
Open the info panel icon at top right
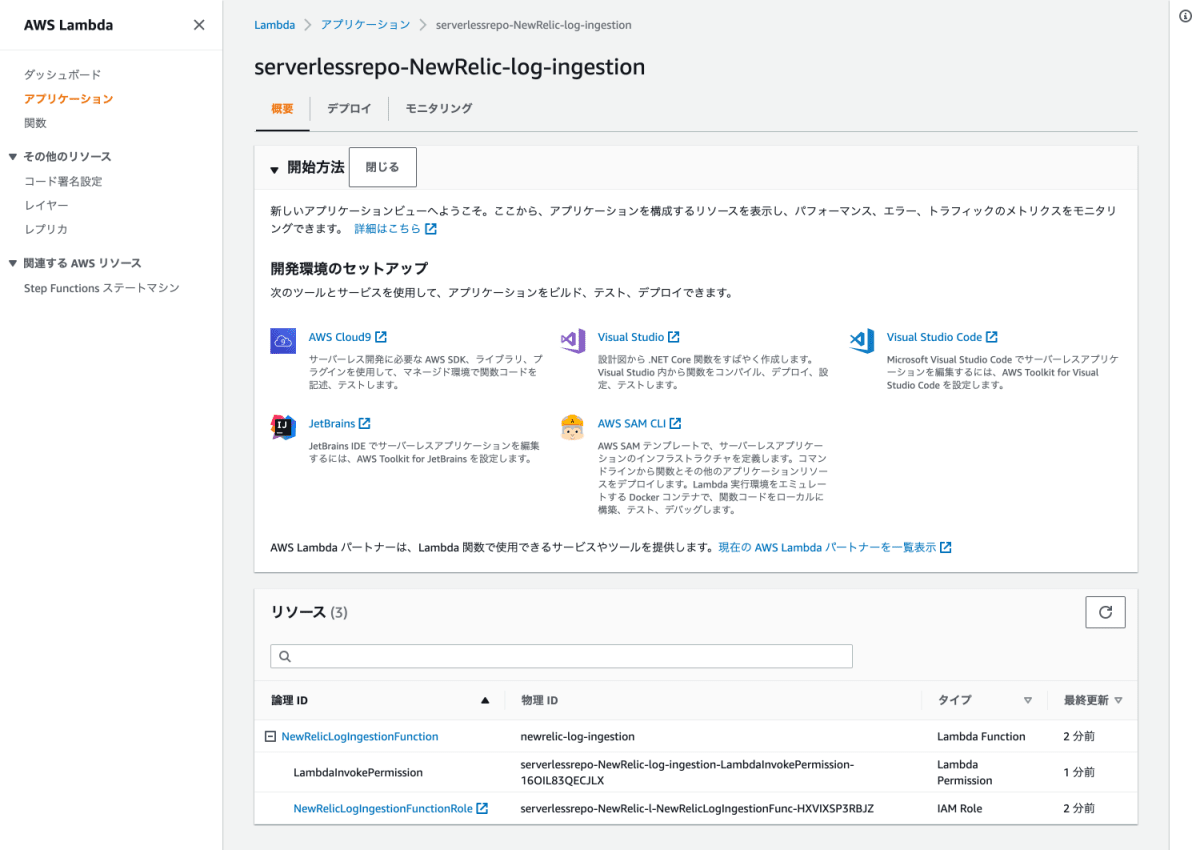(1185, 16)
